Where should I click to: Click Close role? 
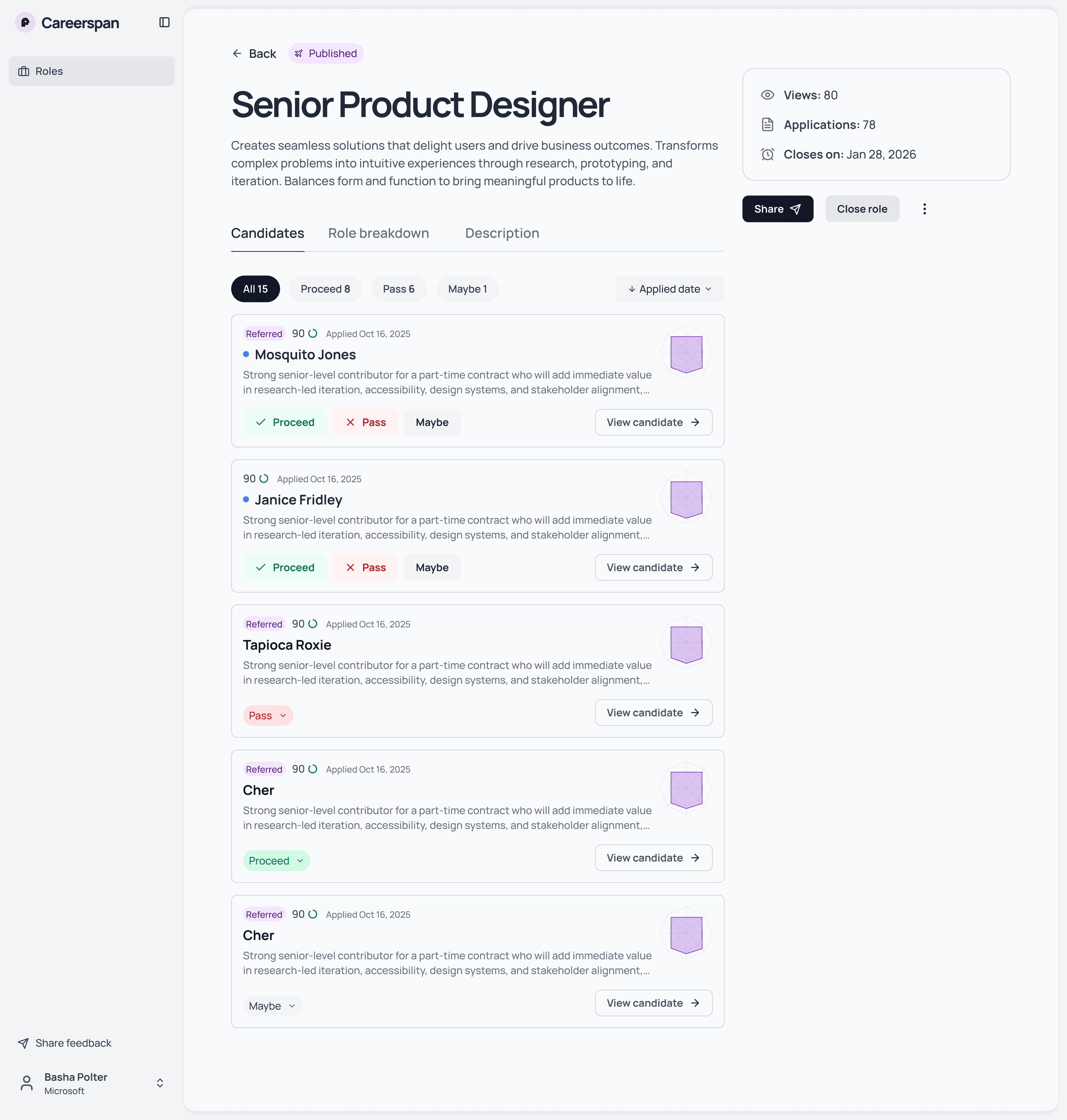[862, 209]
